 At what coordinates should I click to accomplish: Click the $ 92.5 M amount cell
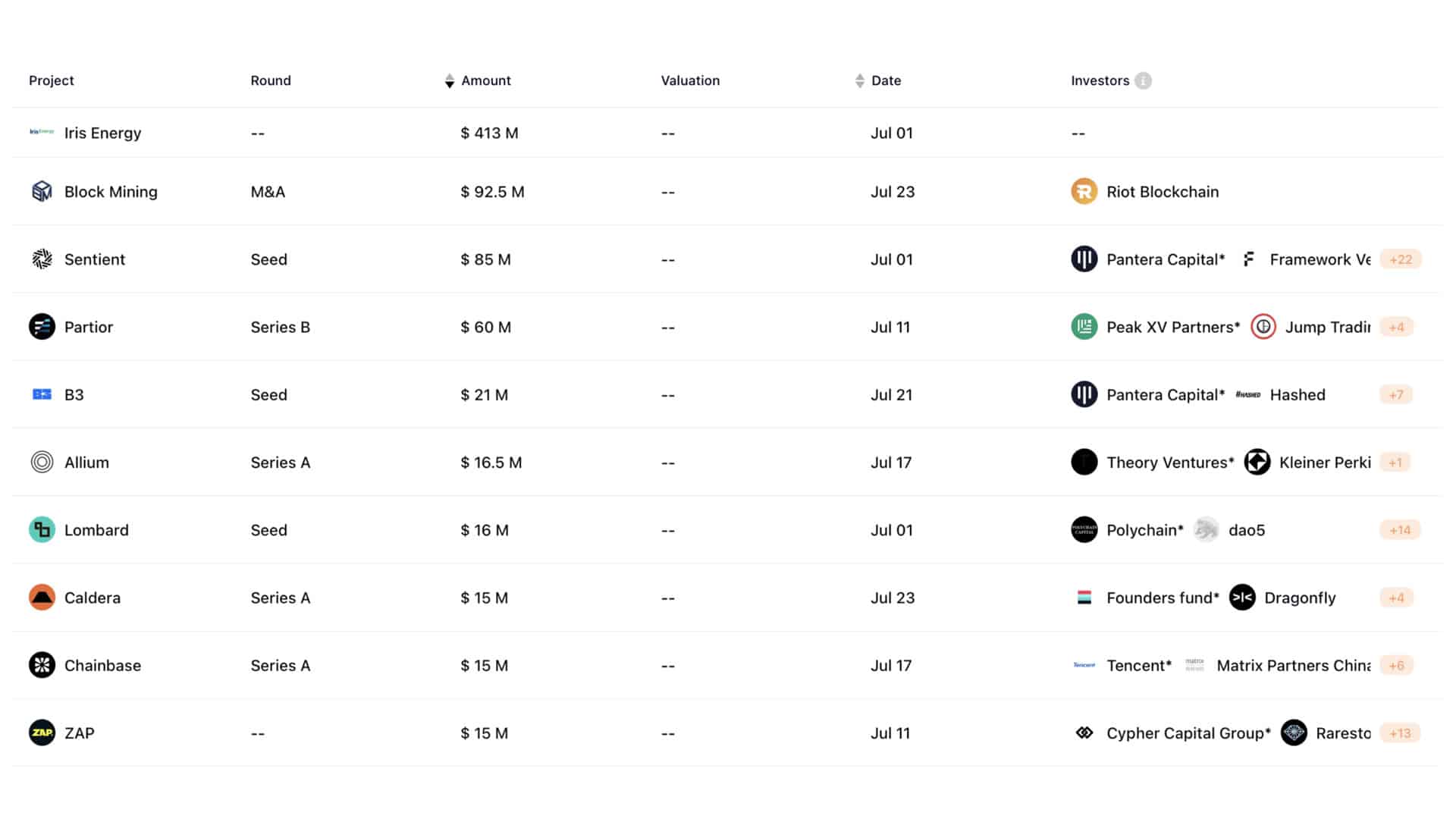tap(492, 192)
